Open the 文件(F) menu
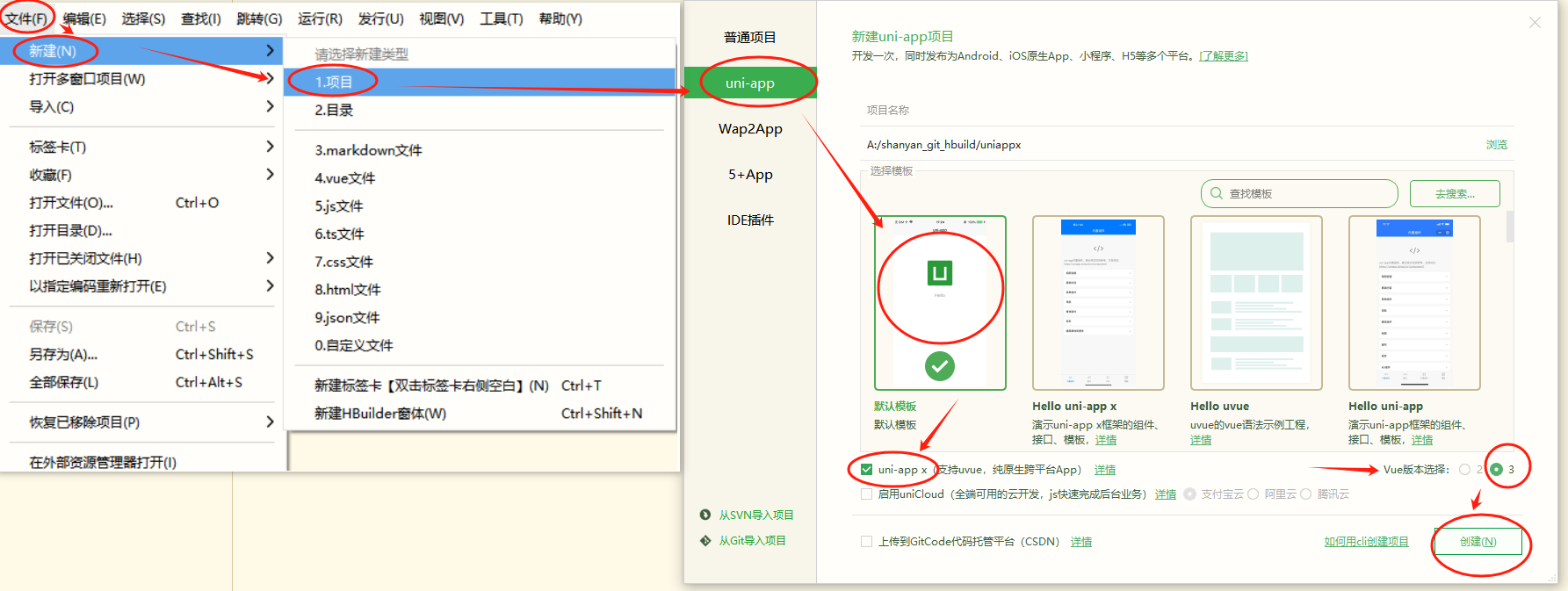 (x=26, y=18)
